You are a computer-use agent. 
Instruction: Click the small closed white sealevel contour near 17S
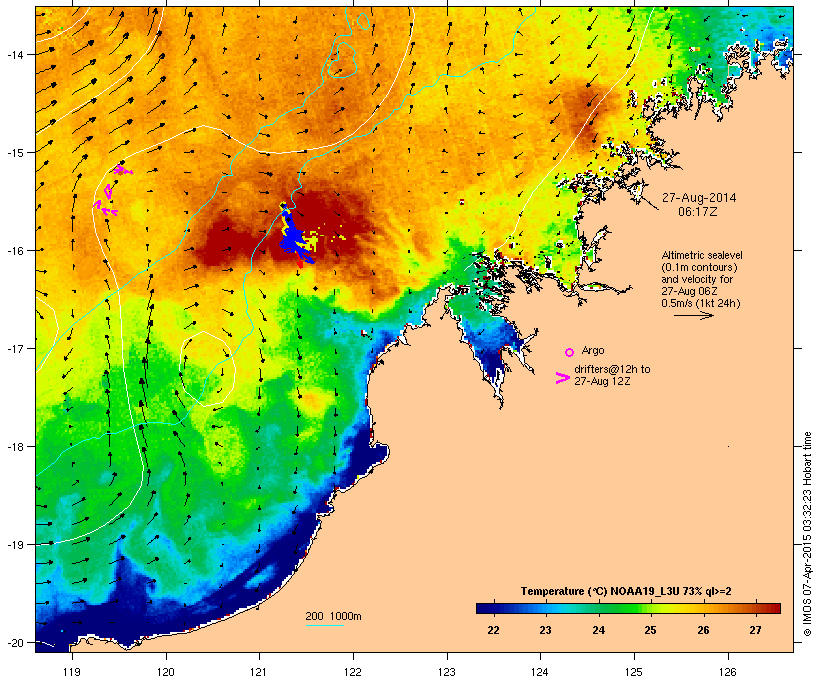tap(208, 368)
